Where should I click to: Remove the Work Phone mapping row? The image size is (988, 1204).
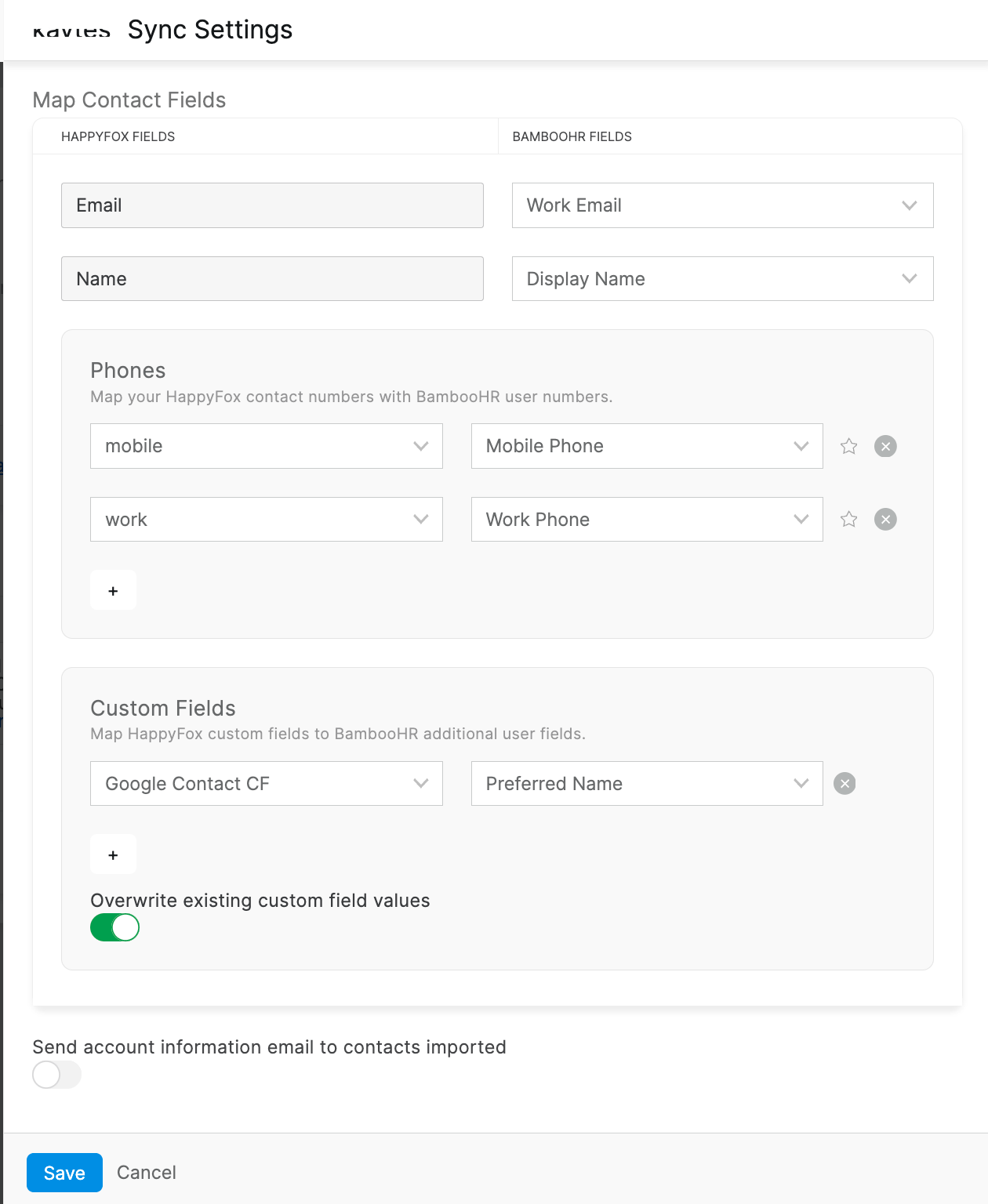(x=885, y=519)
